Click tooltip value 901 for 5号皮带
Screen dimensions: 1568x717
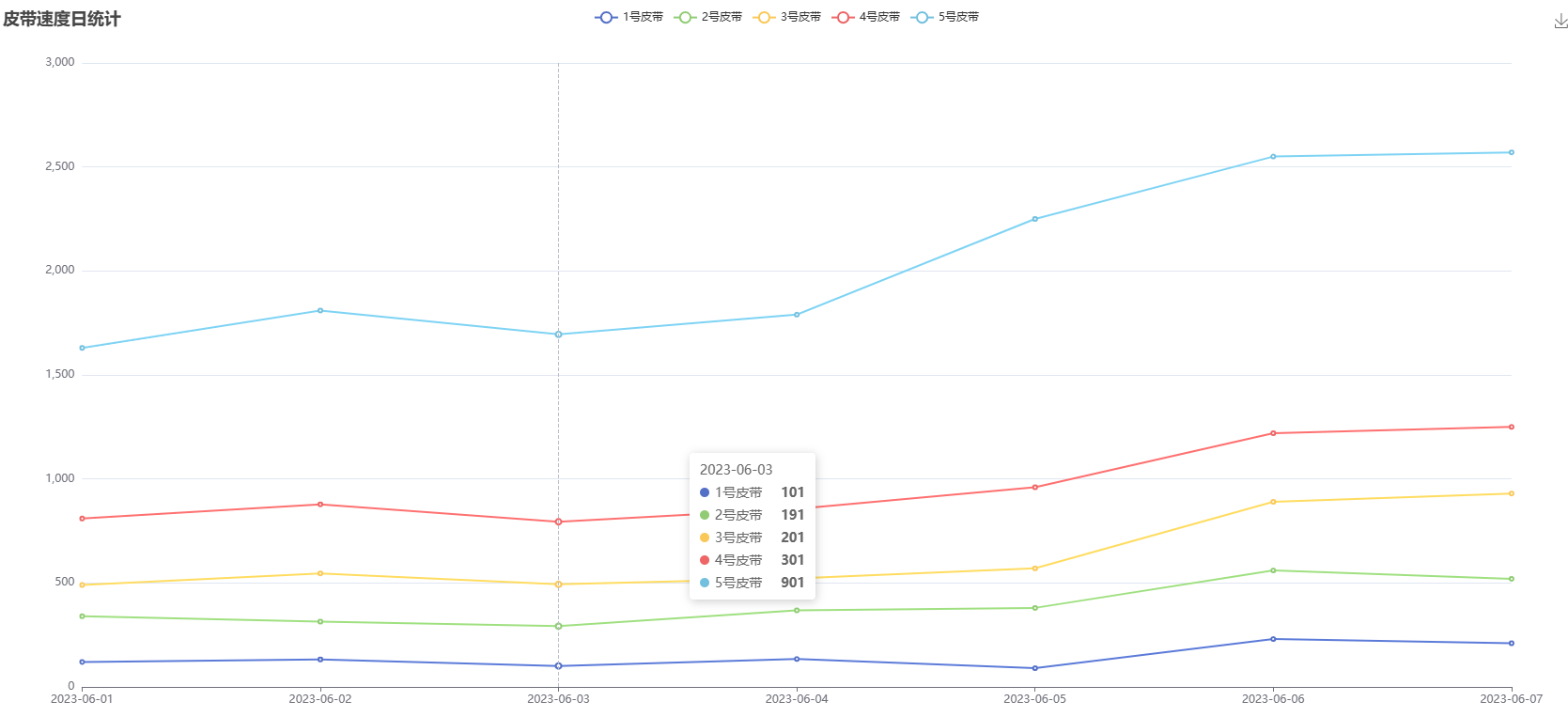[792, 583]
